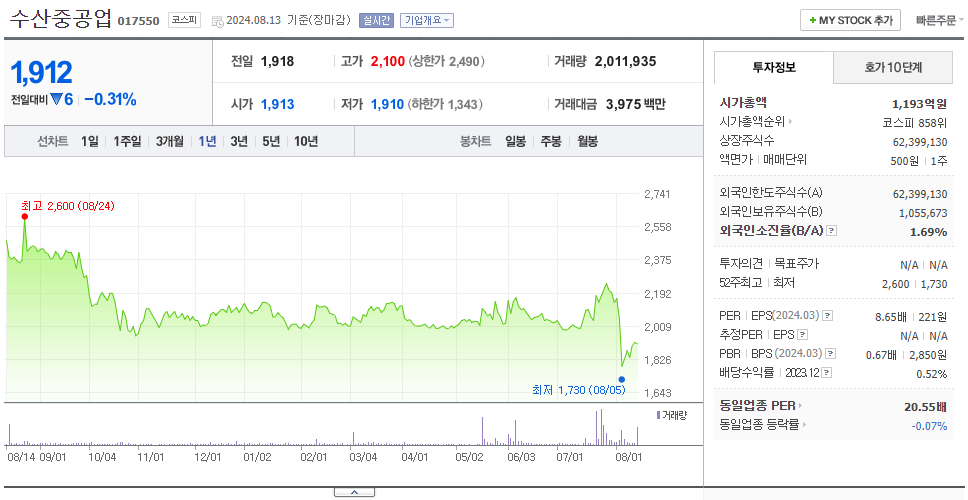
Task: Click the 코스피 market badge
Action: tap(184, 20)
